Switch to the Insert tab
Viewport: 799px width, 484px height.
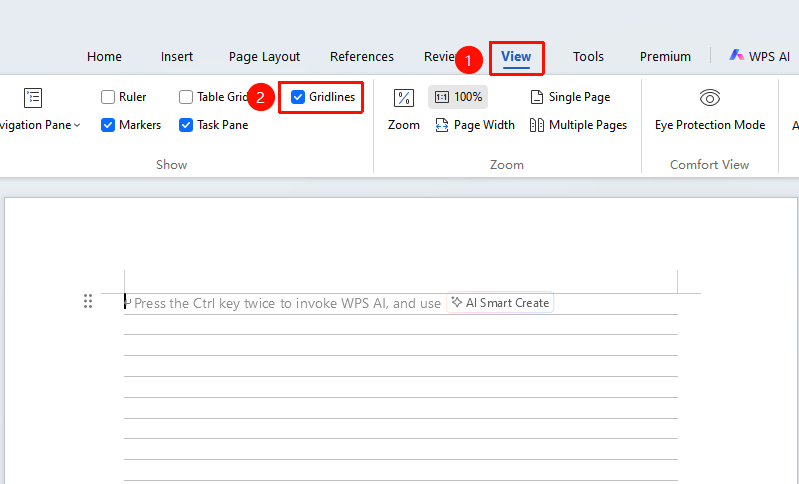point(177,57)
